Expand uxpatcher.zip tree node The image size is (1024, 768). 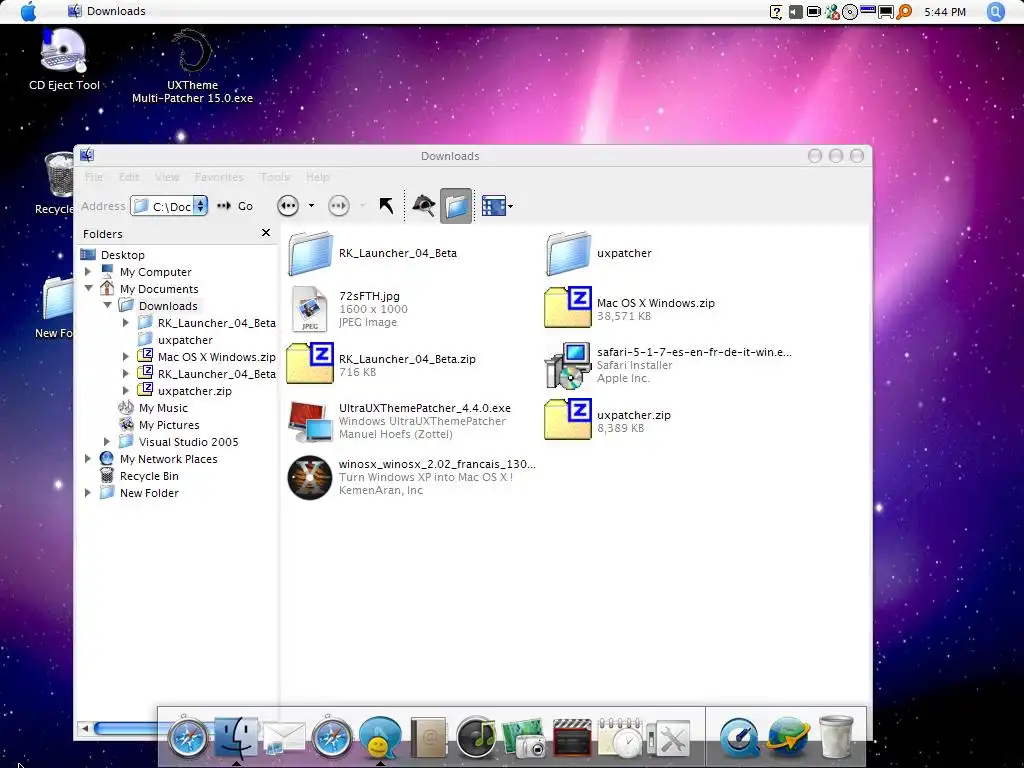[x=126, y=391]
